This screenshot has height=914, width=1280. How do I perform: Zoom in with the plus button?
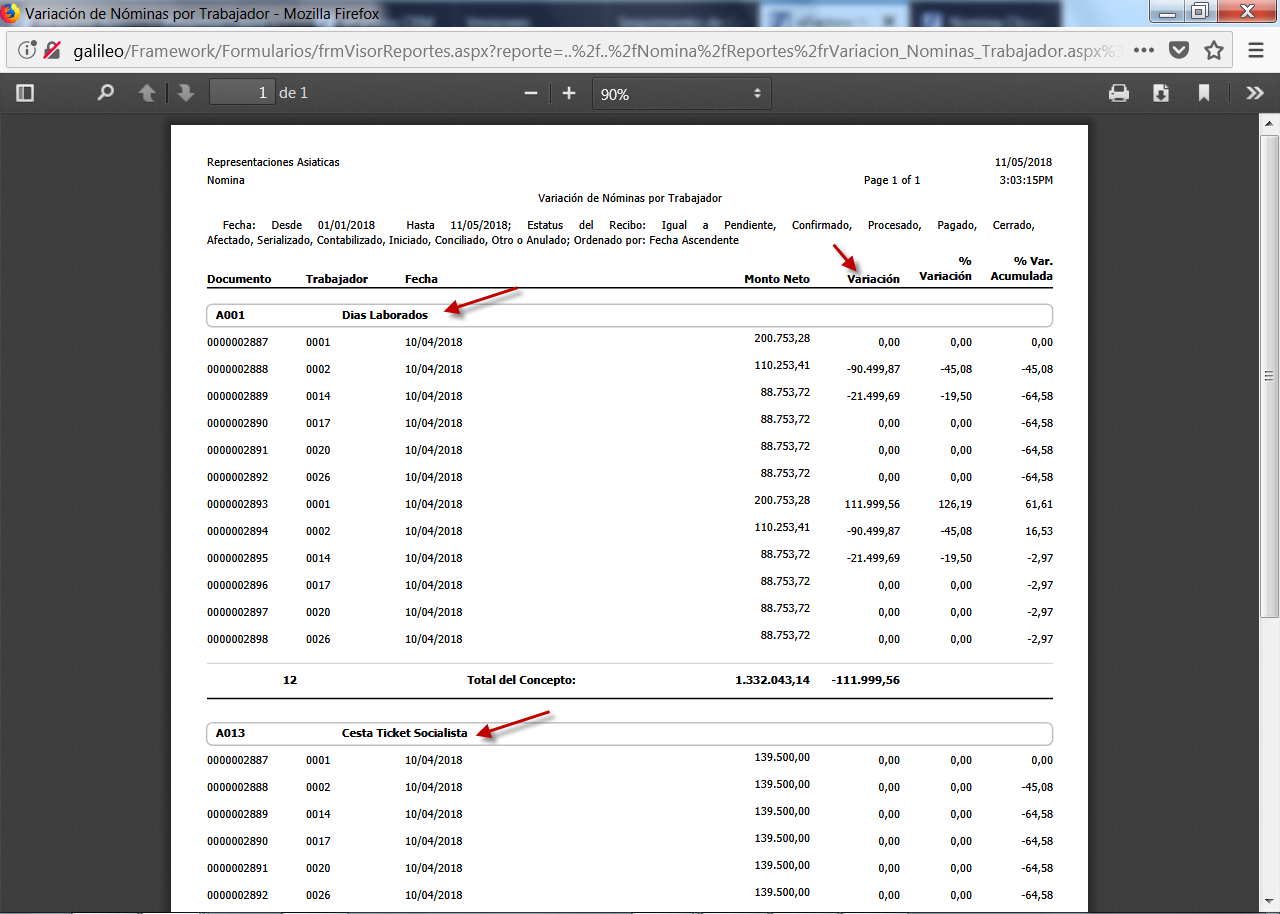(x=569, y=93)
